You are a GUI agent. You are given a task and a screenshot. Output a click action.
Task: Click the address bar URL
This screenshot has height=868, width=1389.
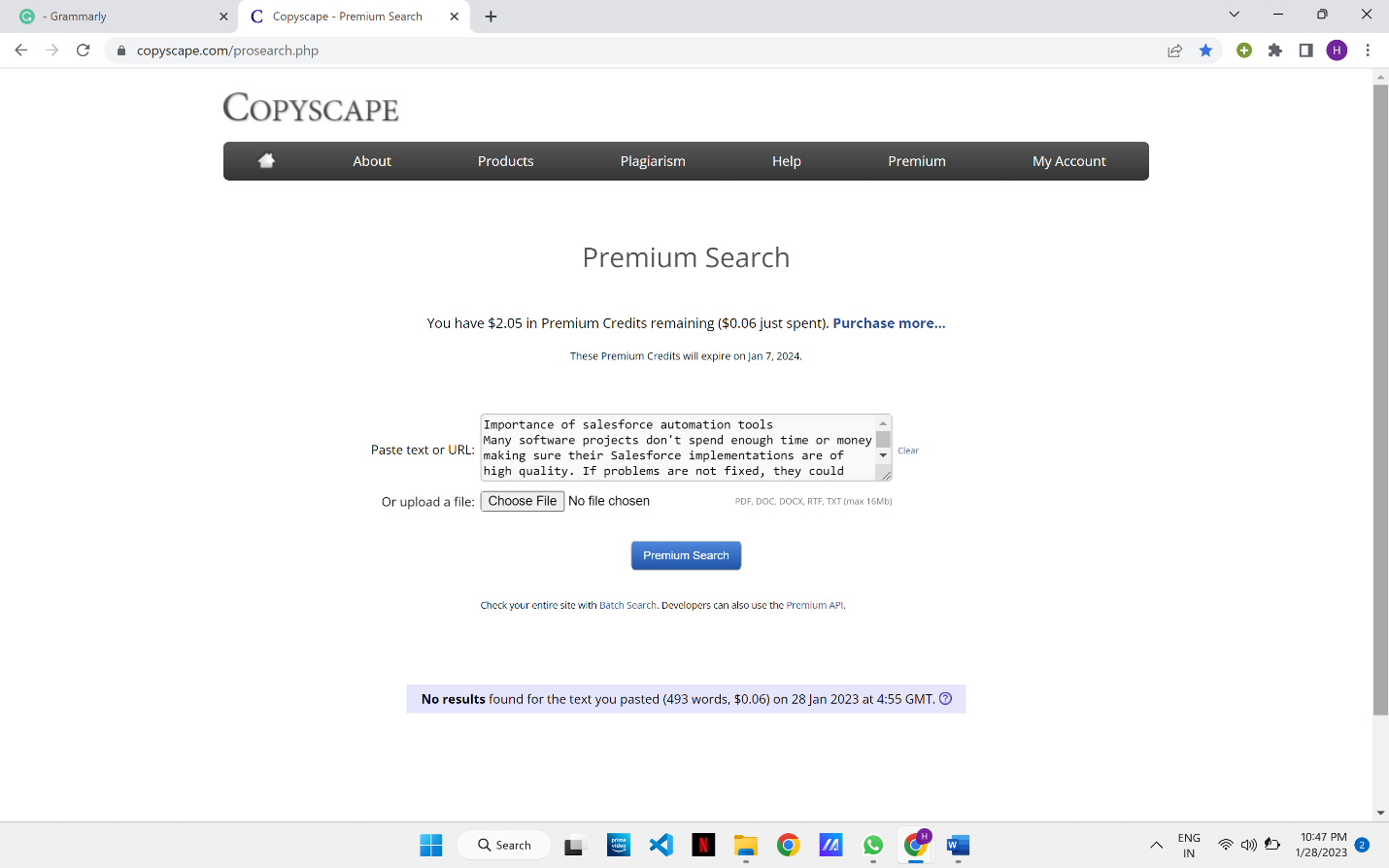(227, 50)
